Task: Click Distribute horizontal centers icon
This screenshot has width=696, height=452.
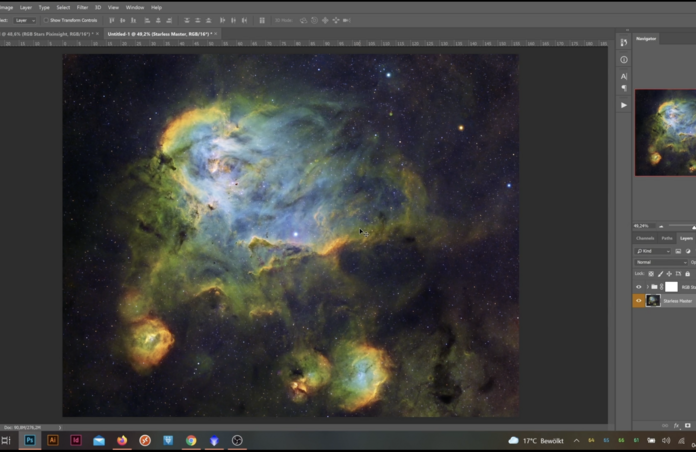Action: click(x=233, y=20)
